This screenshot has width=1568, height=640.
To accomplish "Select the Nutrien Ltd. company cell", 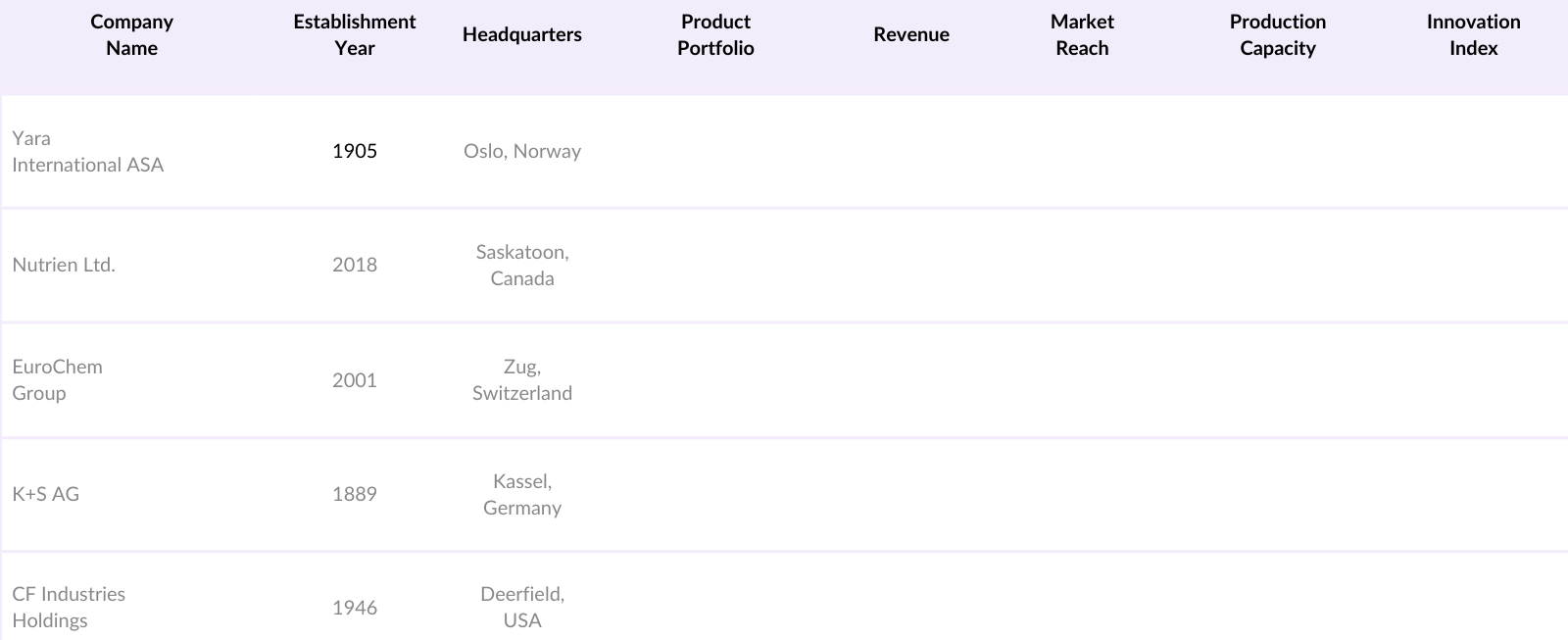I will 64,265.
